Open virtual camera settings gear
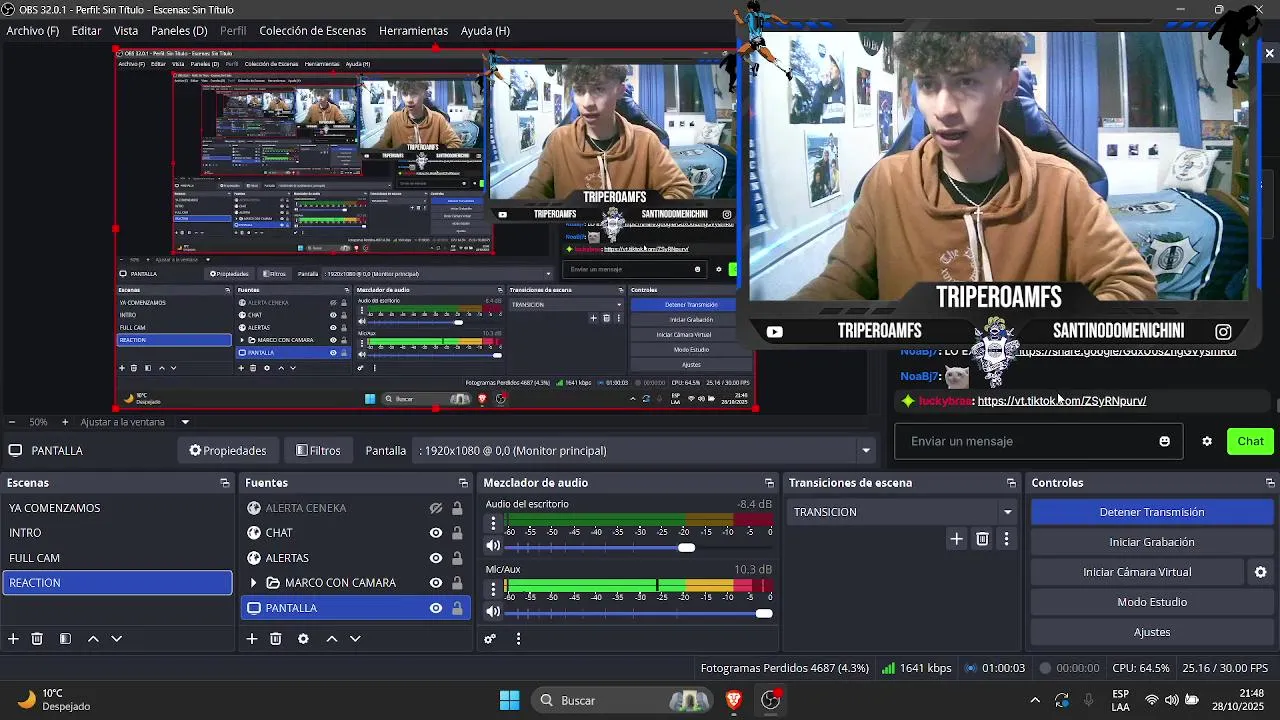The height and width of the screenshot is (720, 1280). pos(1261,572)
